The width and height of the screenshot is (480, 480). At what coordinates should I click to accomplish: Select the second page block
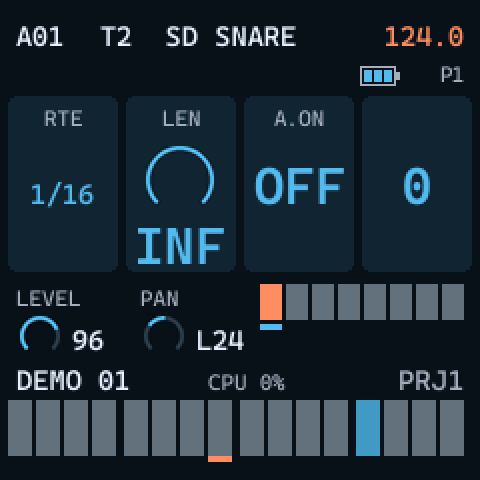click(x=297, y=302)
